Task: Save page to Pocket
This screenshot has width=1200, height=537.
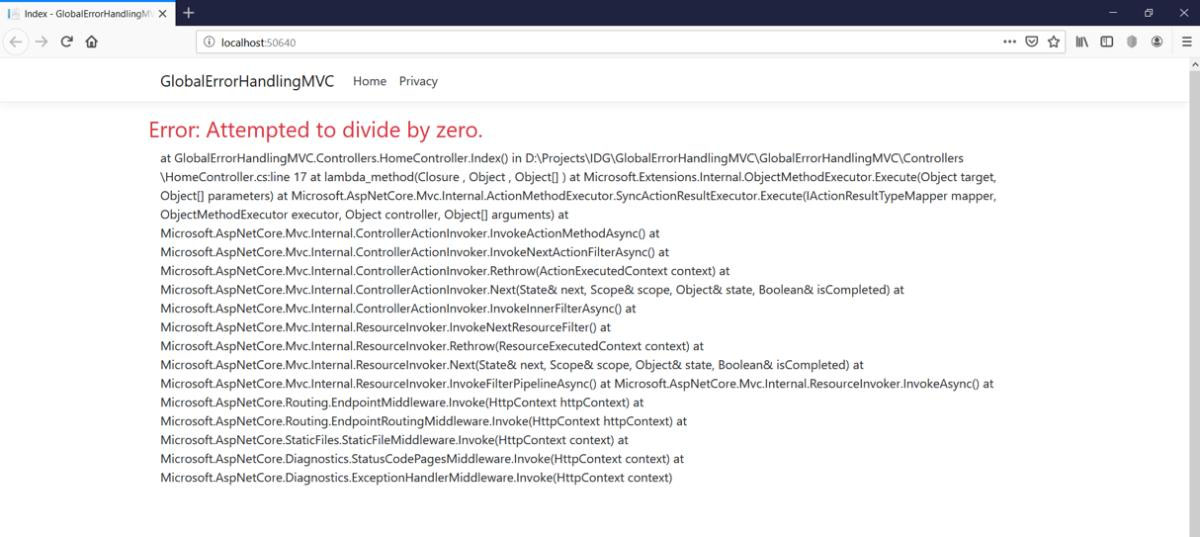Action: click(1031, 42)
